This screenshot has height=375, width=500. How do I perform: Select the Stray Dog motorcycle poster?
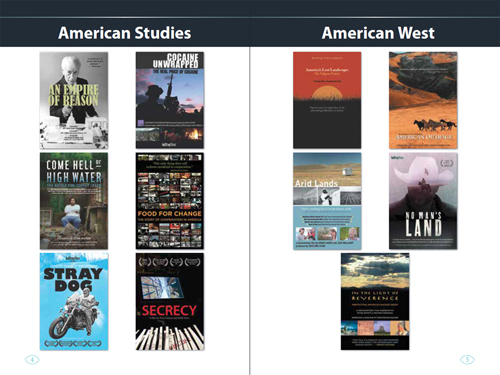click(x=74, y=302)
